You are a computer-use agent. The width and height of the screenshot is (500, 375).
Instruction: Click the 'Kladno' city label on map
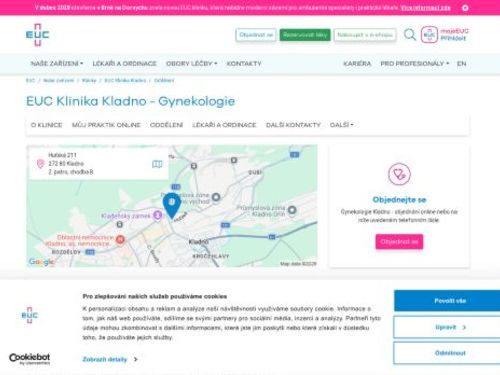pos(198,242)
